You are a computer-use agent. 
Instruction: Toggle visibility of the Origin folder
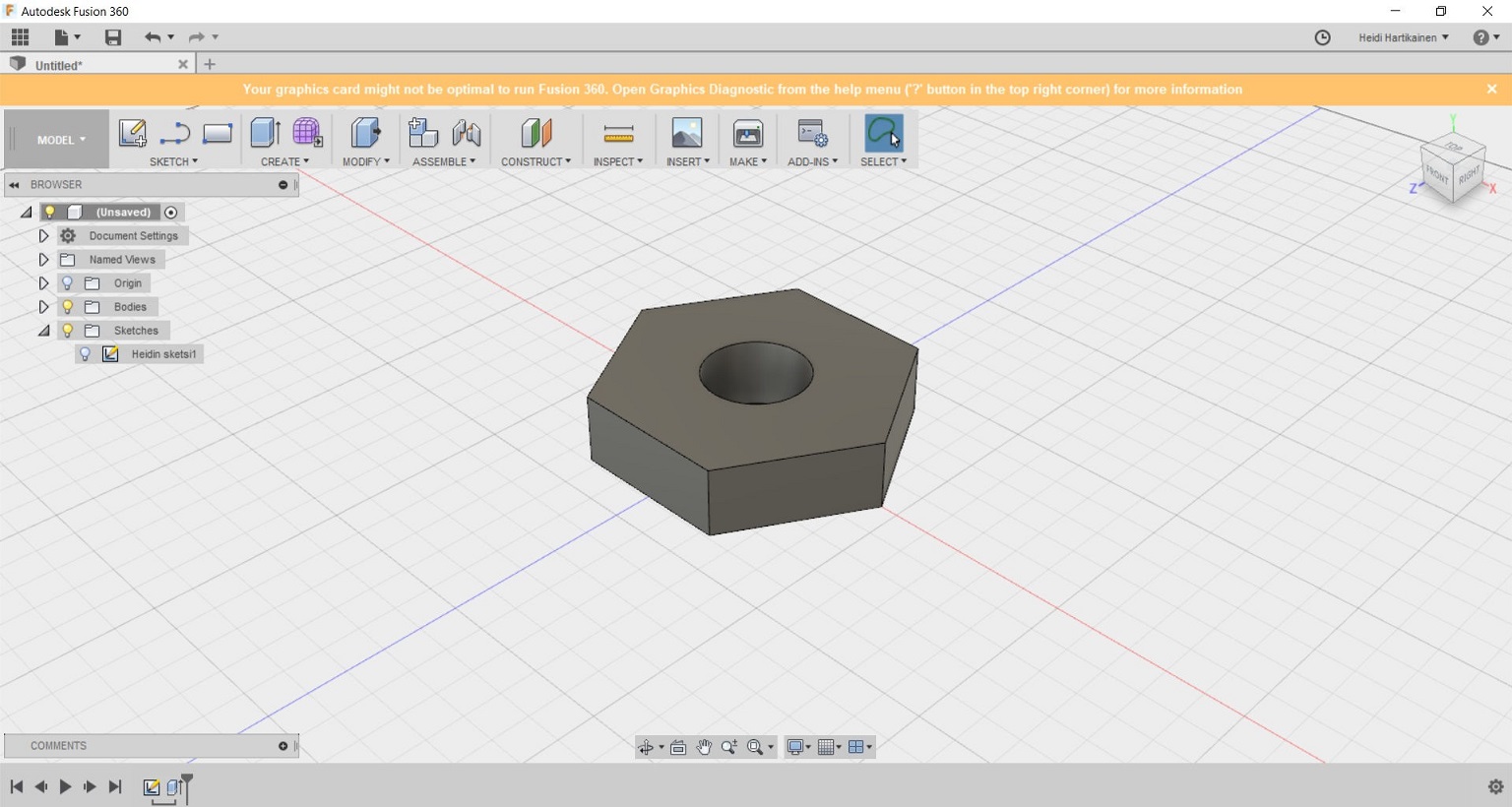pyautogui.click(x=67, y=283)
